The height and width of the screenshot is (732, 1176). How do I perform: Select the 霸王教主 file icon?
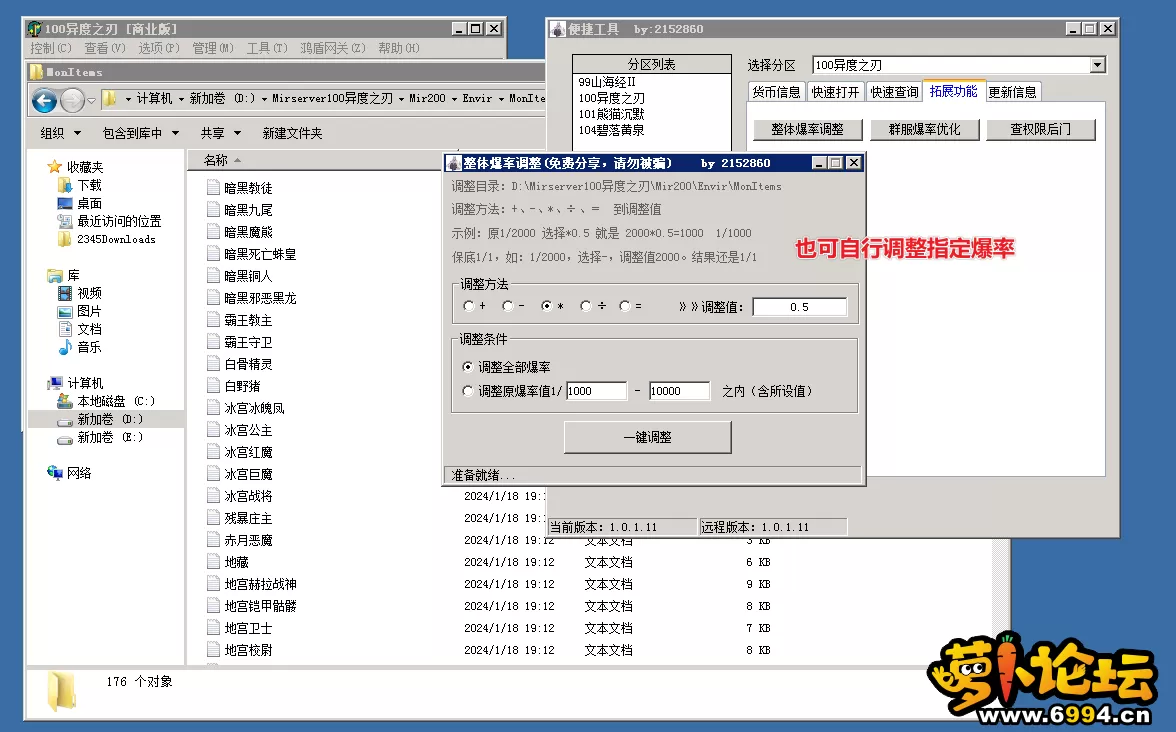pos(213,320)
